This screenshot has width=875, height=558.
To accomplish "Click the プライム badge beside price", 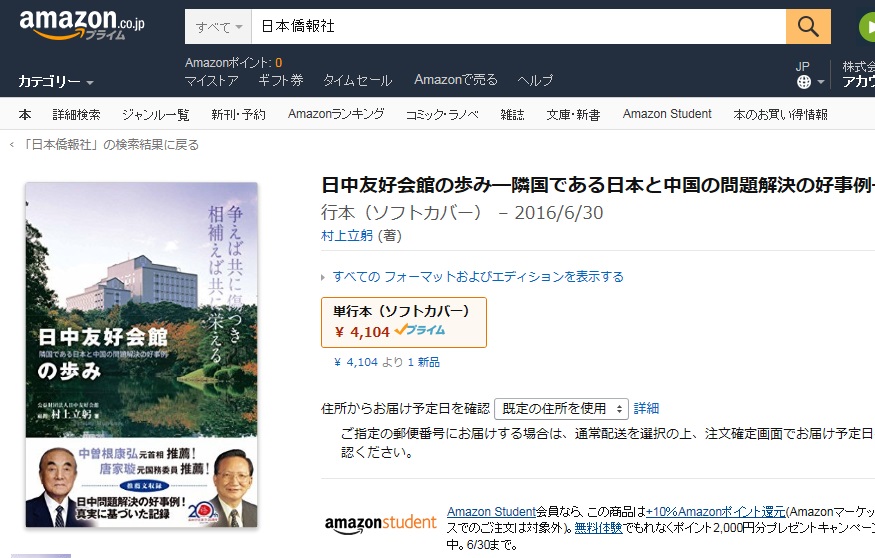I will (x=420, y=330).
